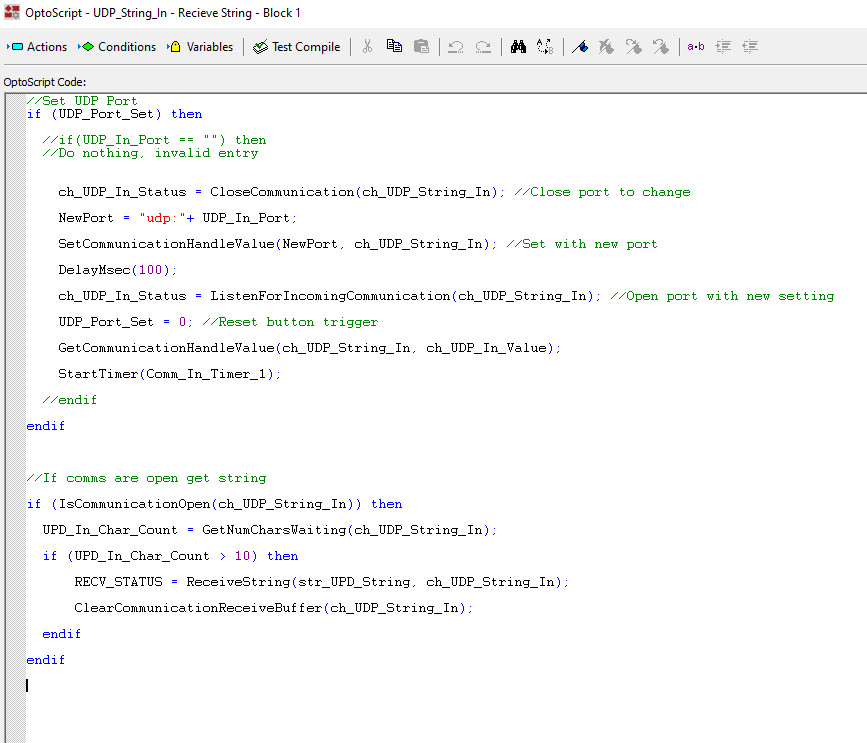Open the Actions command list
867x743 pixels.
click(37, 47)
